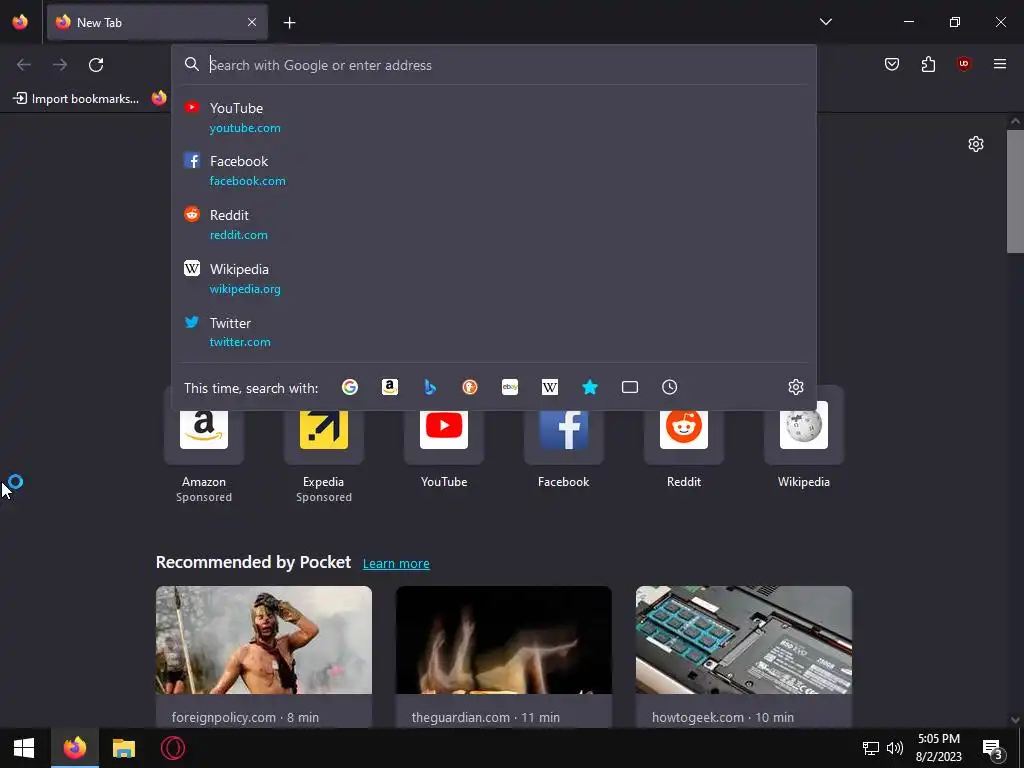This screenshot has height=768, width=1024.
Task: Click Import bookmarks in bookmarks toolbar
Action: [x=76, y=99]
